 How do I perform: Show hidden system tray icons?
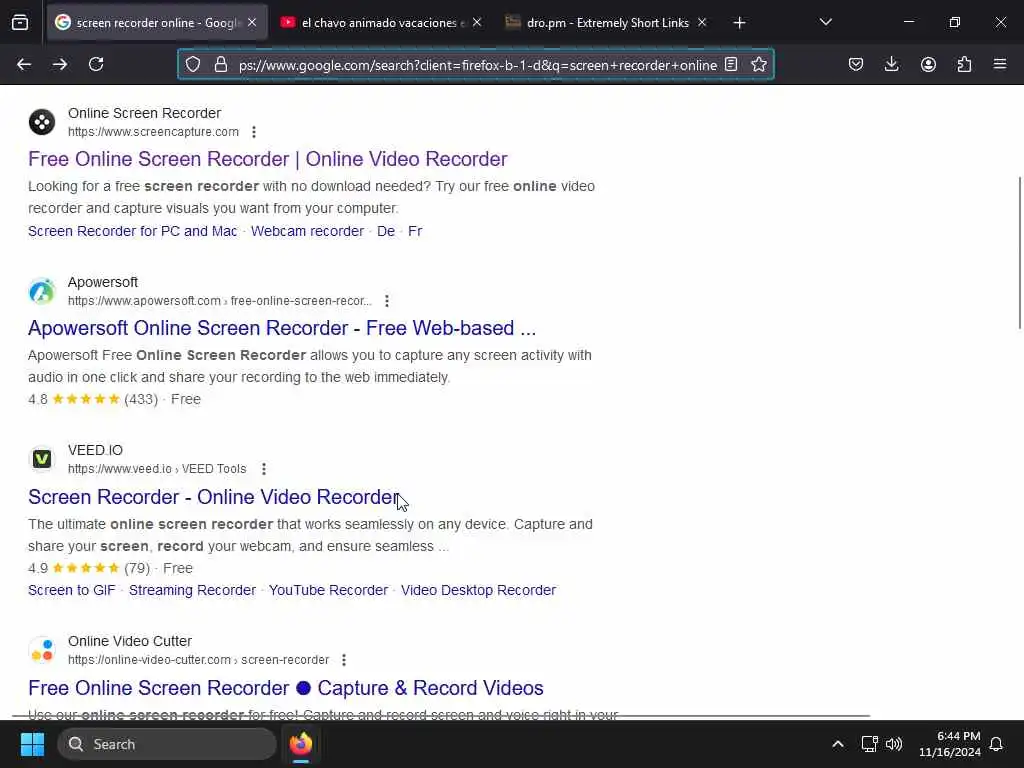click(x=838, y=744)
